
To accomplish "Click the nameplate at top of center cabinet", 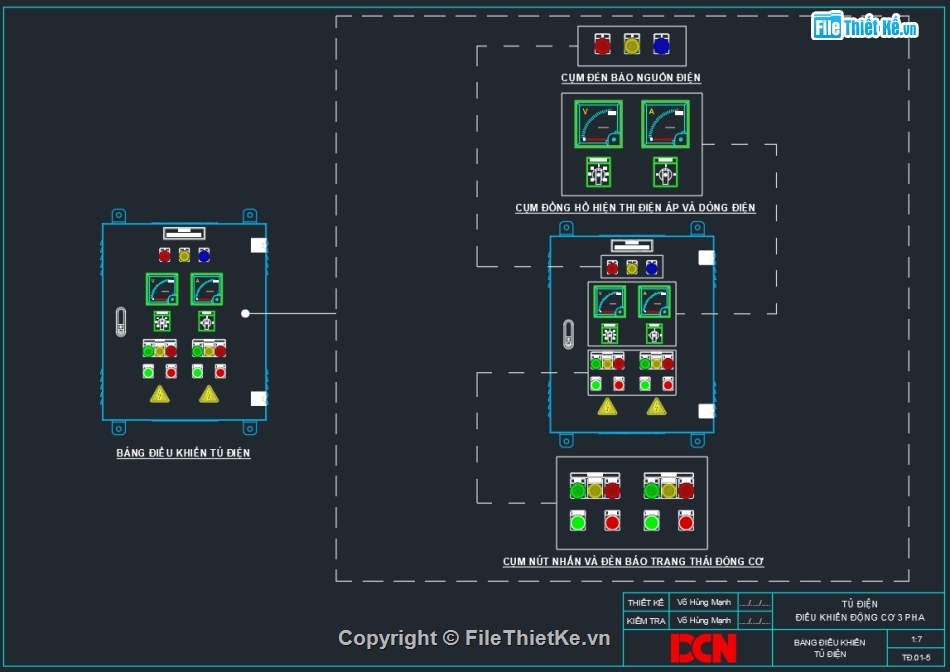I will [x=632, y=245].
